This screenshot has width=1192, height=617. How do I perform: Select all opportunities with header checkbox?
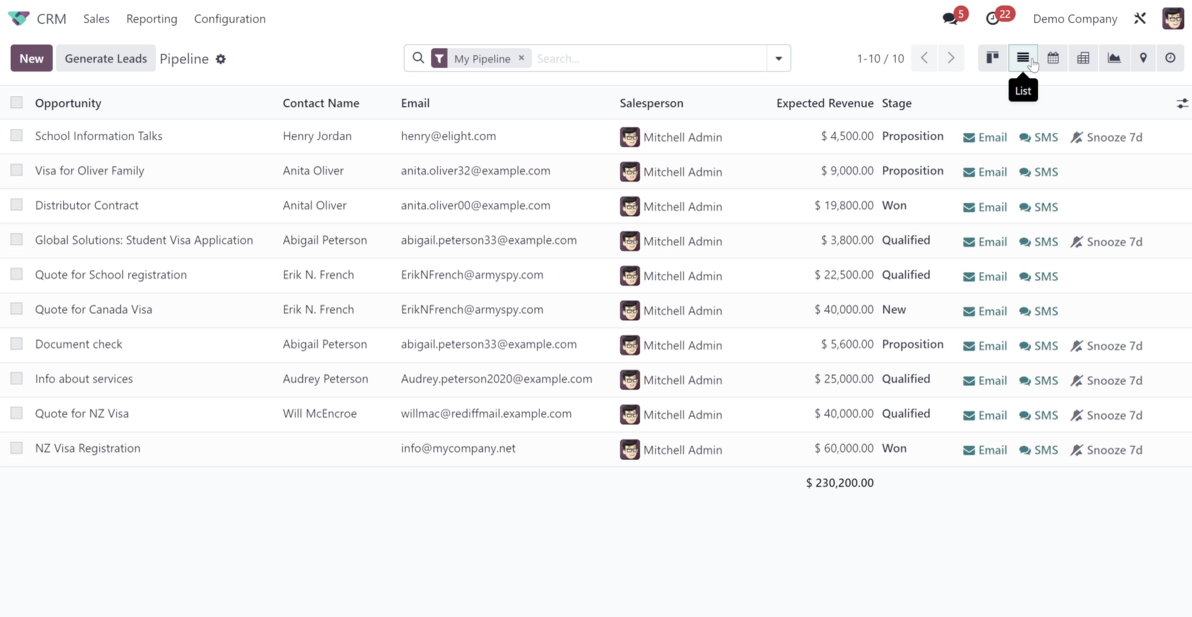click(17, 103)
